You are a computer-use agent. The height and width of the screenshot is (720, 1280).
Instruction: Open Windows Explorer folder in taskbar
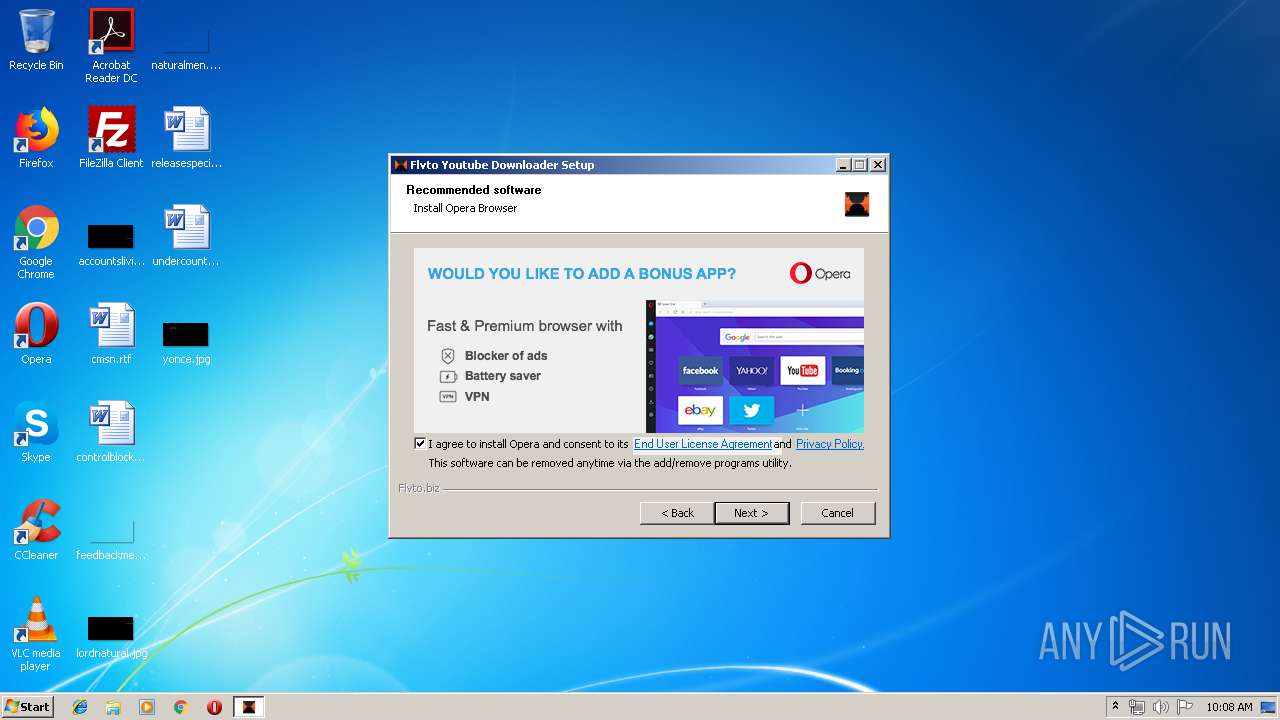(113, 707)
